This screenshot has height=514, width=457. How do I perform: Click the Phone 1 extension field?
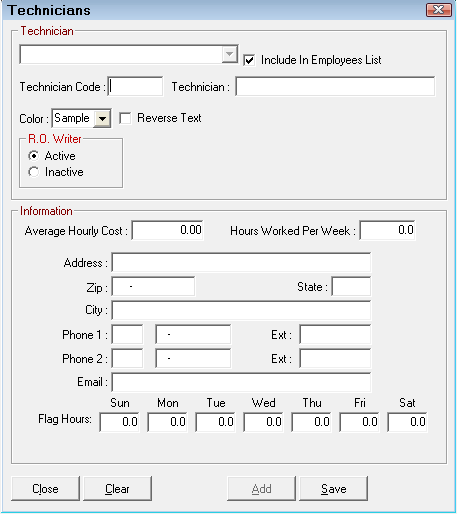pos(335,334)
